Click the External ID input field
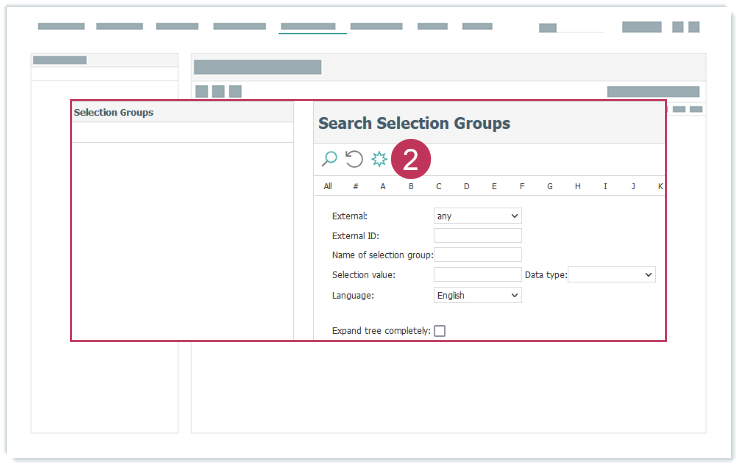The width and height of the screenshot is (741, 468). (x=478, y=236)
